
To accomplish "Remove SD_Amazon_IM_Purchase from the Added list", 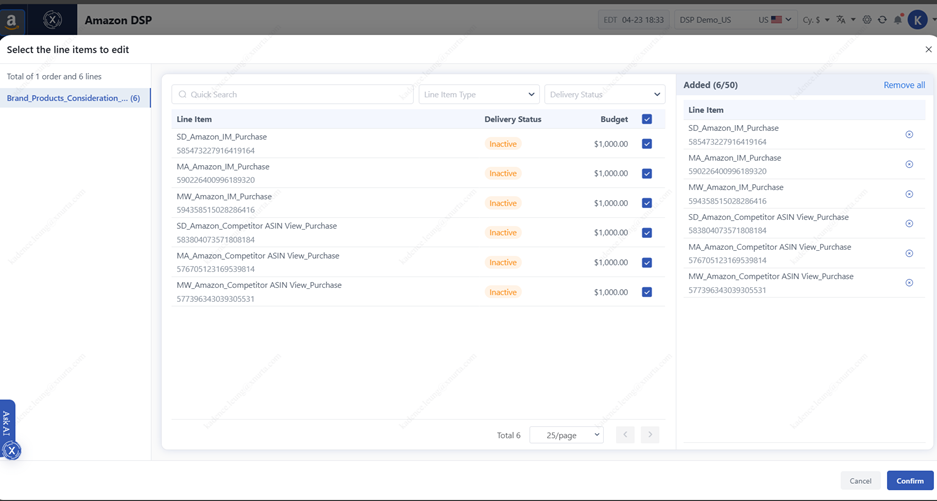I will 909,135.
